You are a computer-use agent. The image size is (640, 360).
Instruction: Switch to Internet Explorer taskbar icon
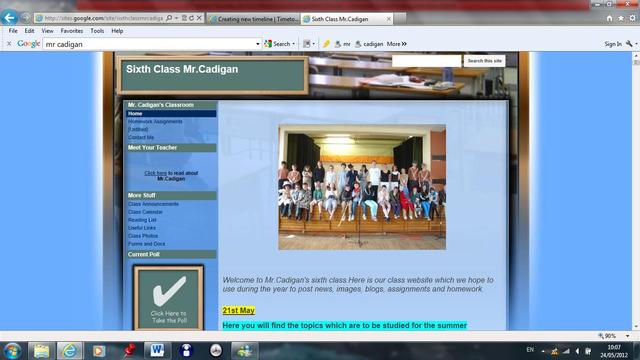tap(69, 351)
